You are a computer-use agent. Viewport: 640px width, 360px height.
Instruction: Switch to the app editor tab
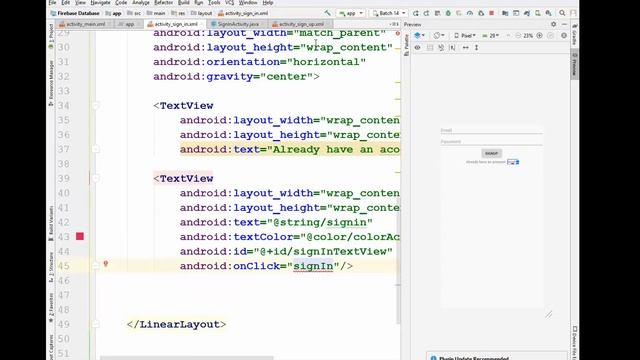pos(129,24)
